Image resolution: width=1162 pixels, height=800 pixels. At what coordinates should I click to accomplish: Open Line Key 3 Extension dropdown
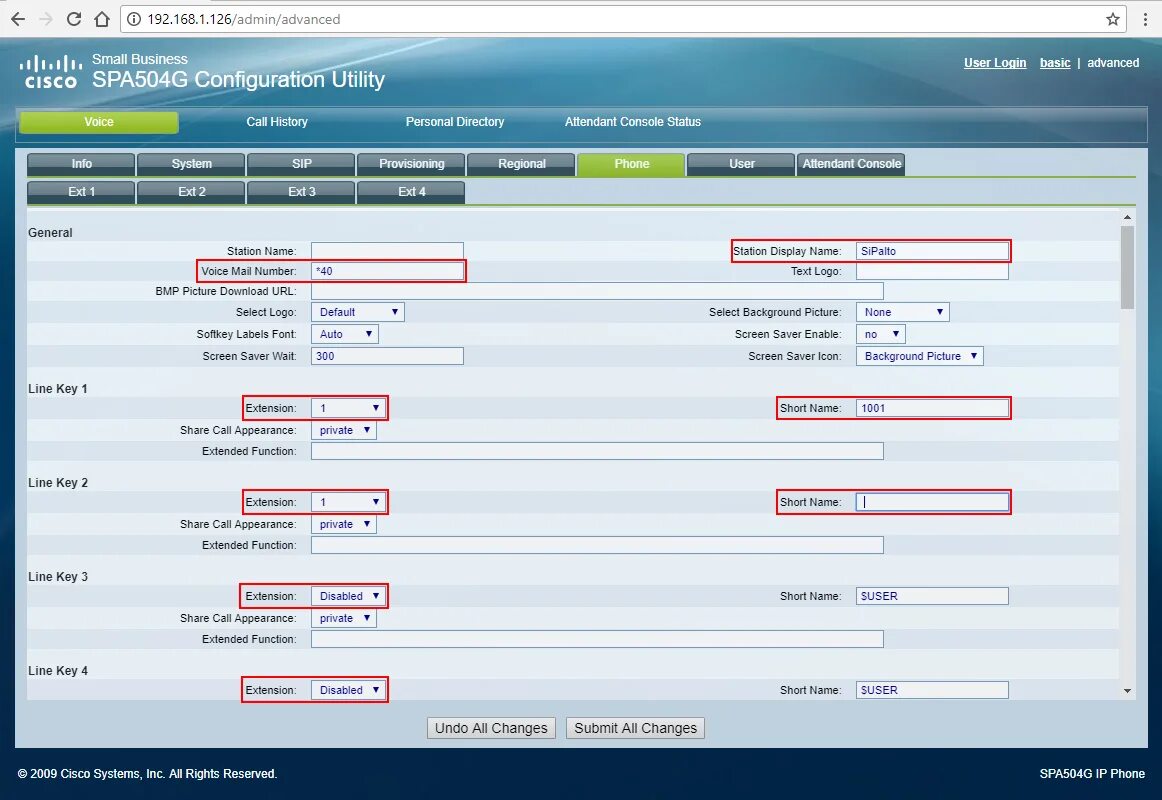pyautogui.click(x=348, y=596)
